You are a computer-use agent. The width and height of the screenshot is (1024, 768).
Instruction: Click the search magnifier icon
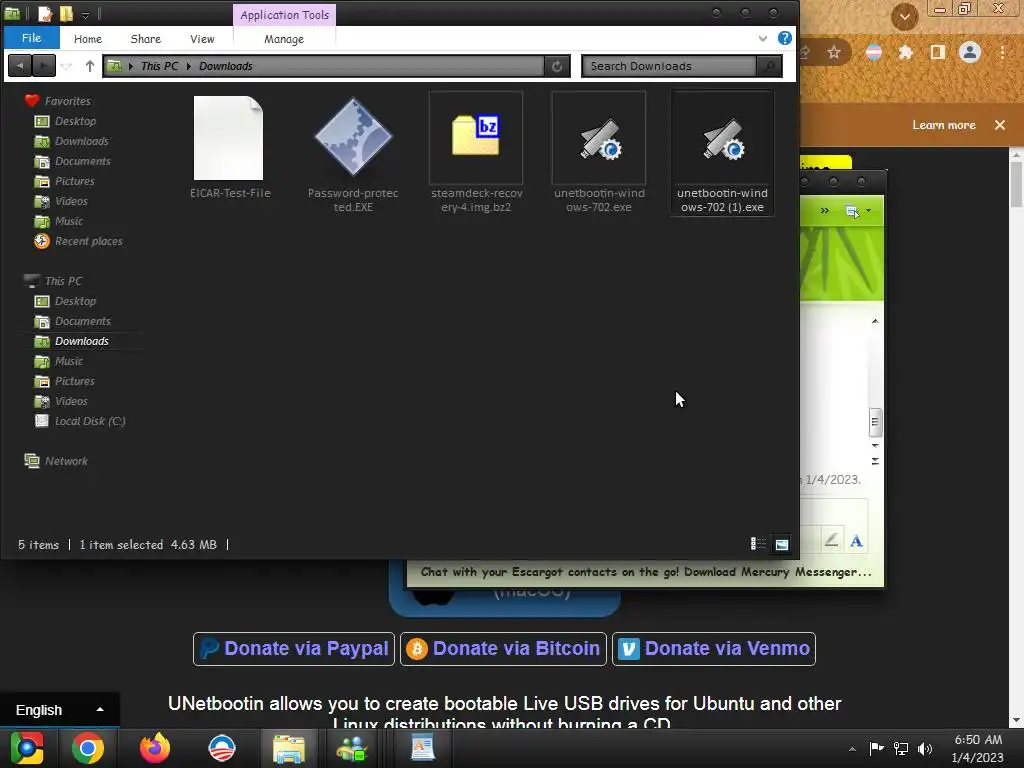[x=769, y=66]
